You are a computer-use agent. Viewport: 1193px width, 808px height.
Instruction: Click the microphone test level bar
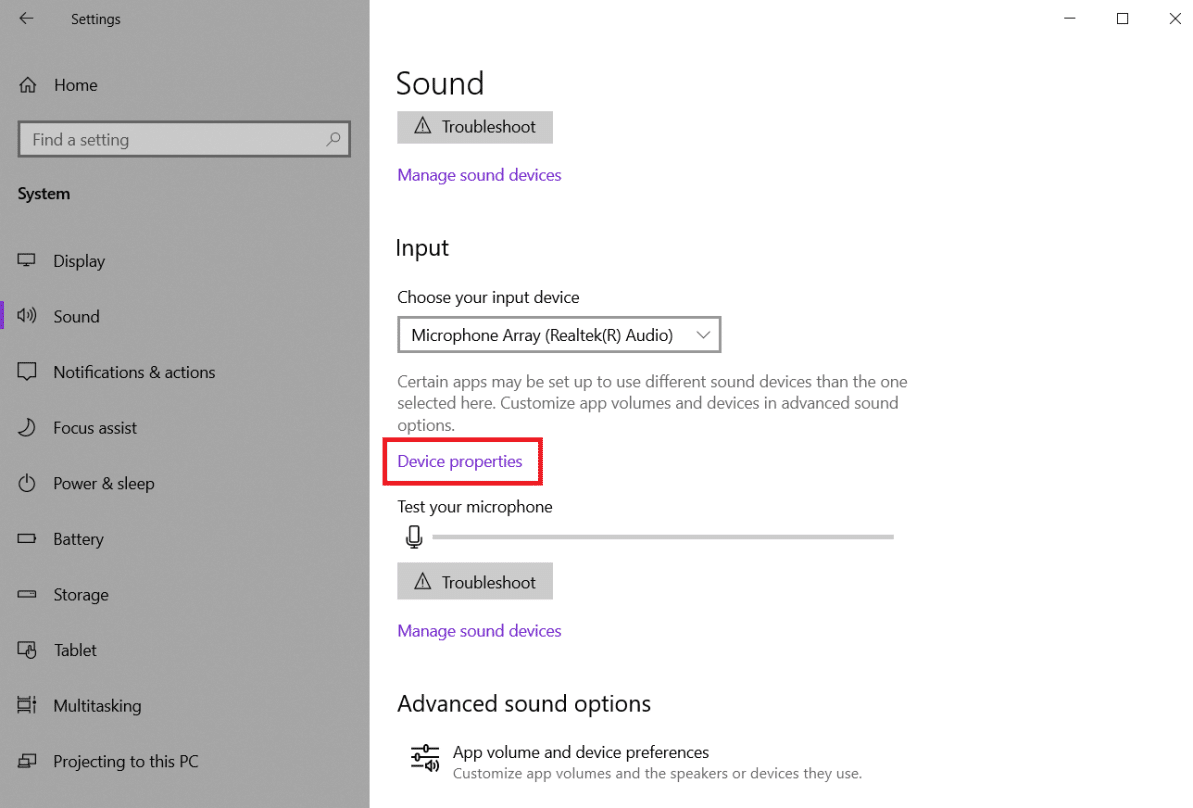pos(662,537)
